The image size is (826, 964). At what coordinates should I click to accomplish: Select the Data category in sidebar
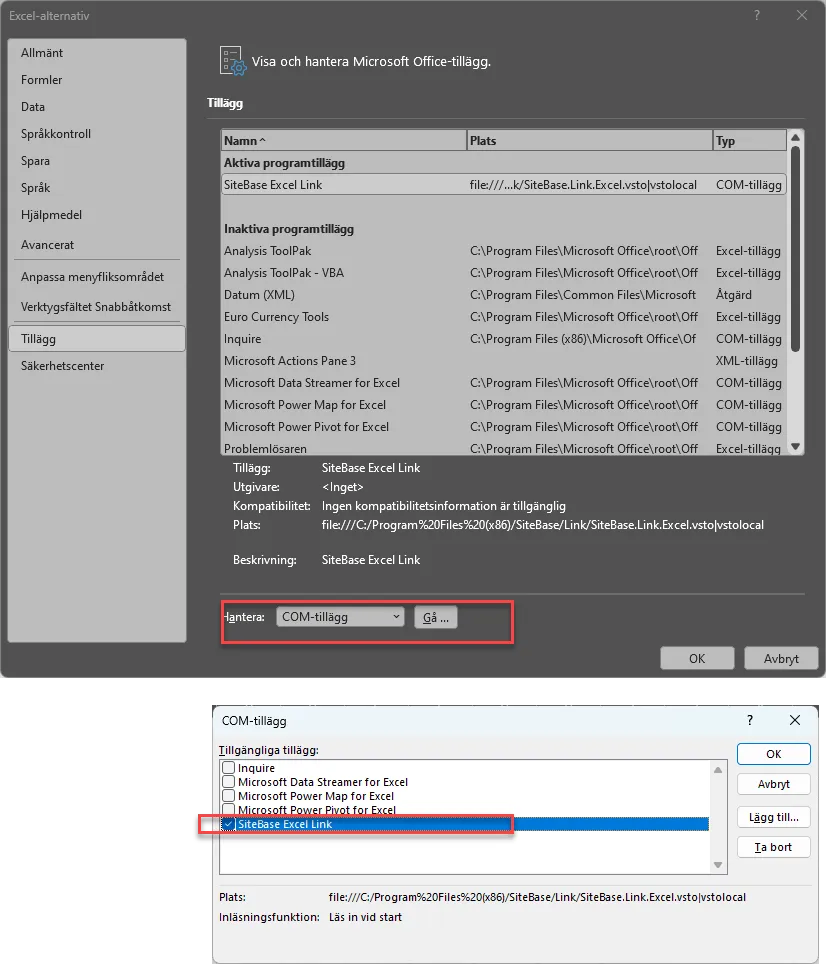pyautogui.click(x=97, y=107)
